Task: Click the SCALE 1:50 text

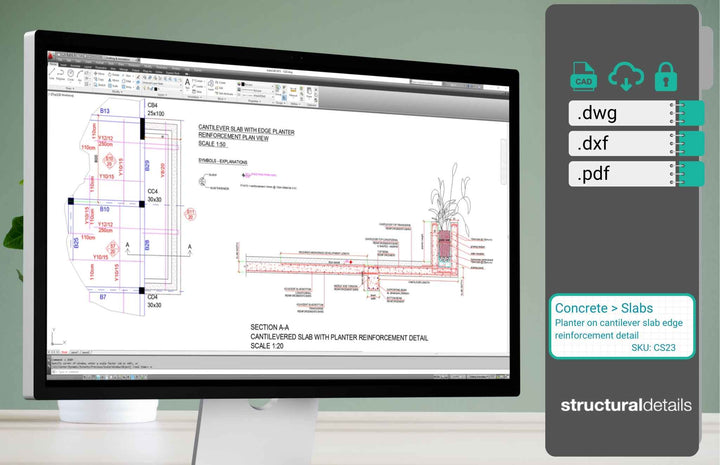Action: click(x=212, y=143)
